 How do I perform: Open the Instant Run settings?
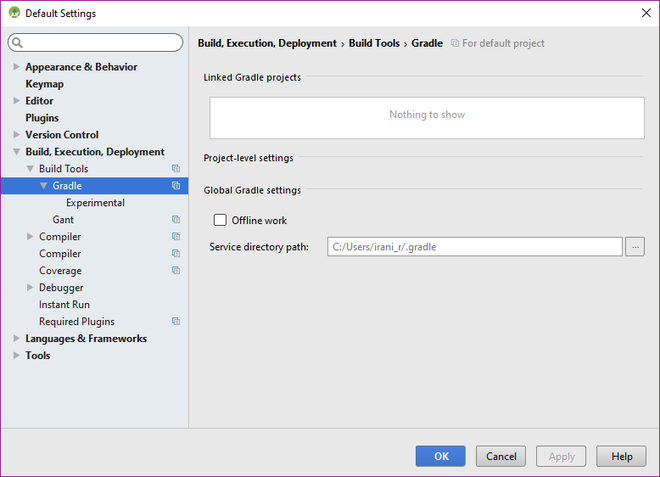tap(64, 304)
